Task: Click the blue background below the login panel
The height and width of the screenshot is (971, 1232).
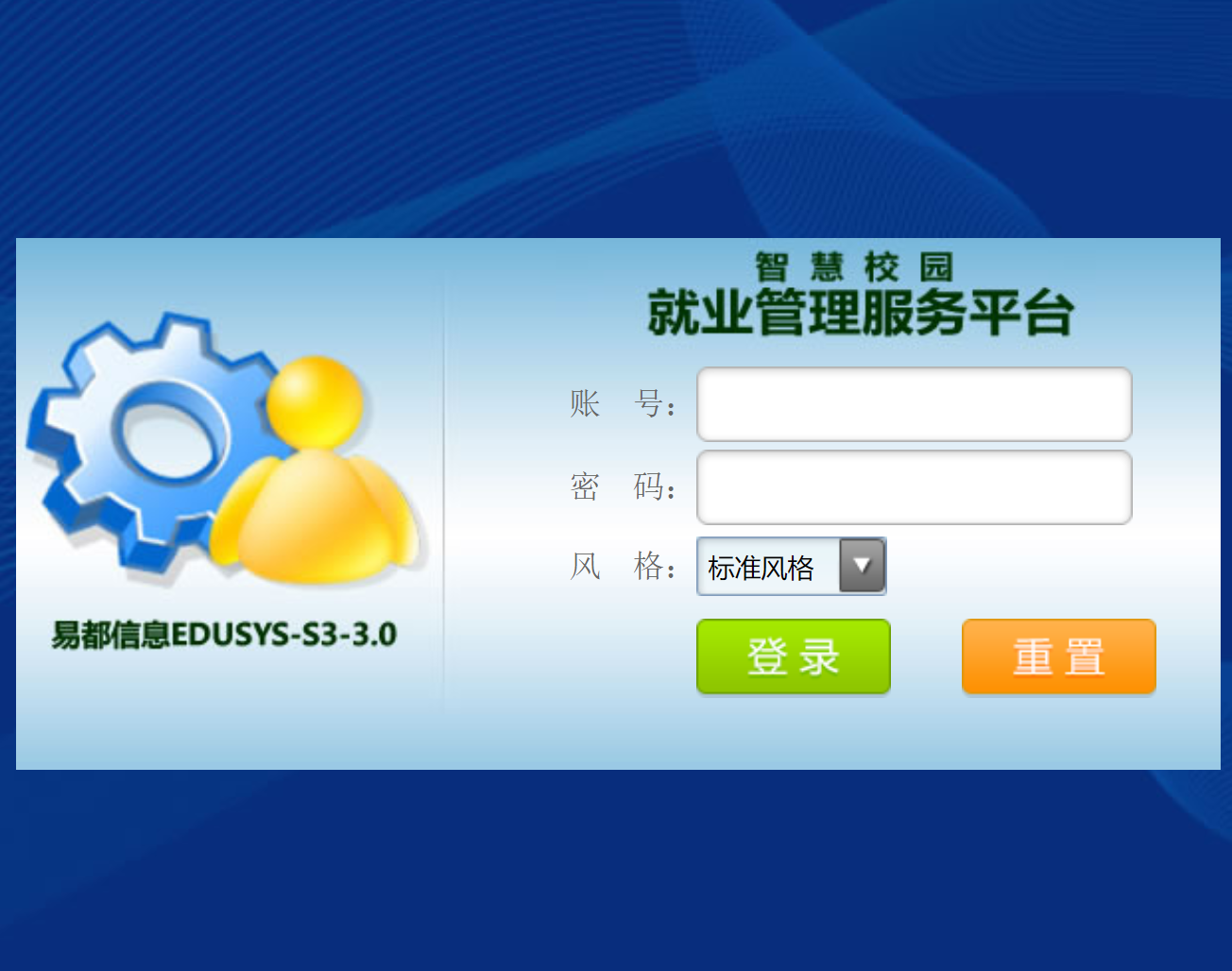Action: pos(616,870)
